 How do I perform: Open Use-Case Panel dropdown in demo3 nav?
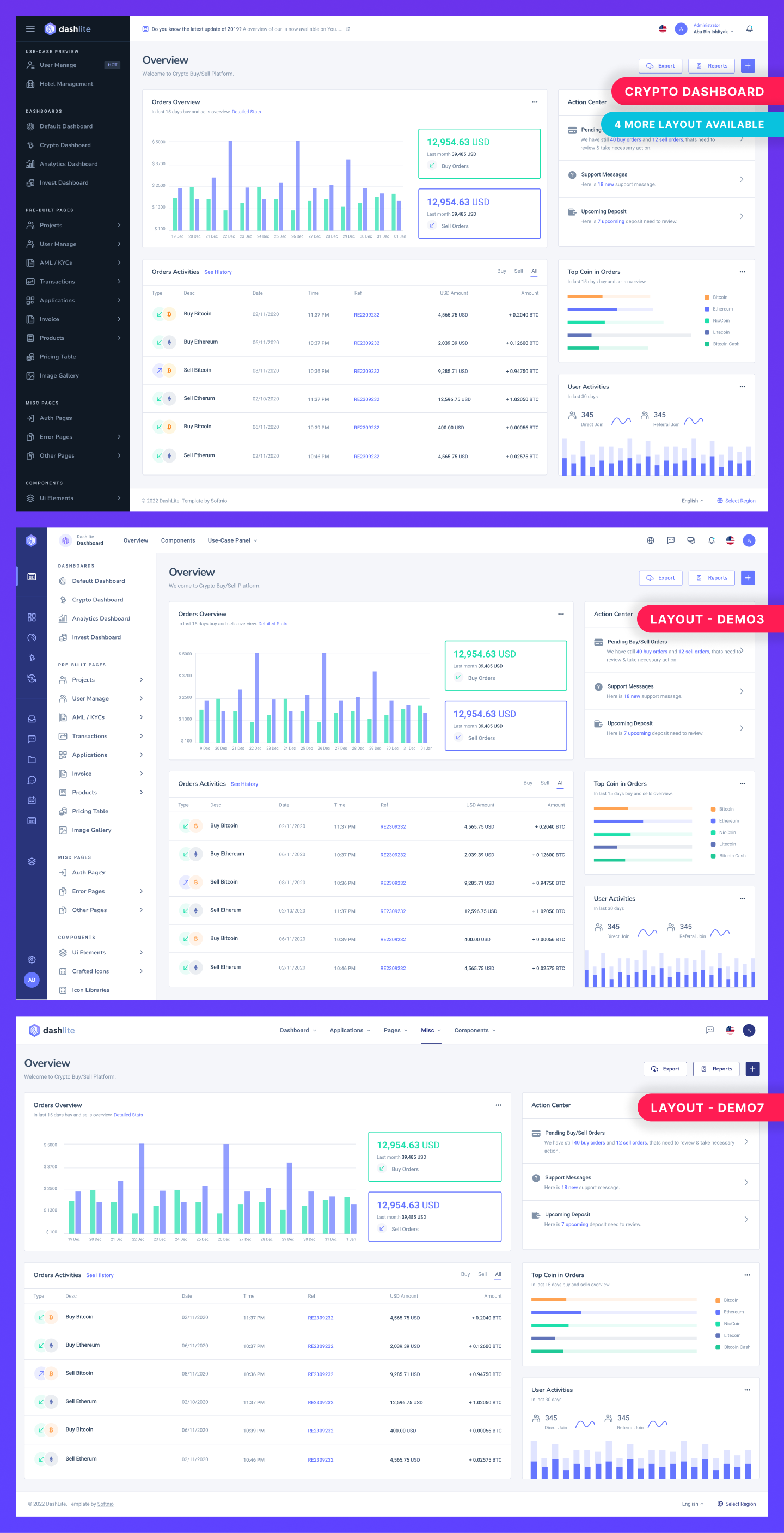pyautogui.click(x=232, y=540)
